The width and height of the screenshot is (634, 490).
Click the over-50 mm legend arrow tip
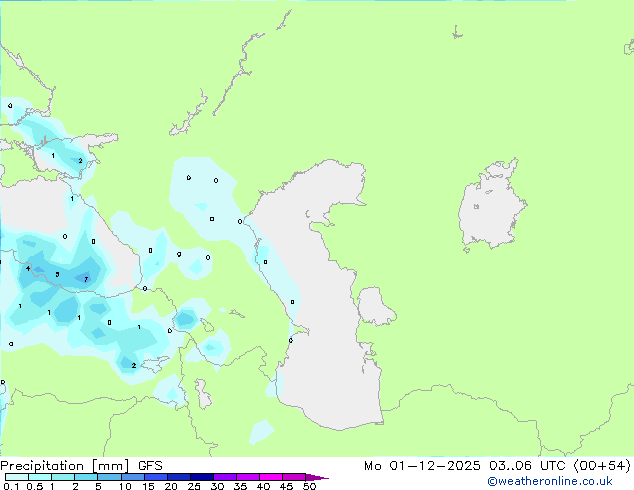coord(317,477)
